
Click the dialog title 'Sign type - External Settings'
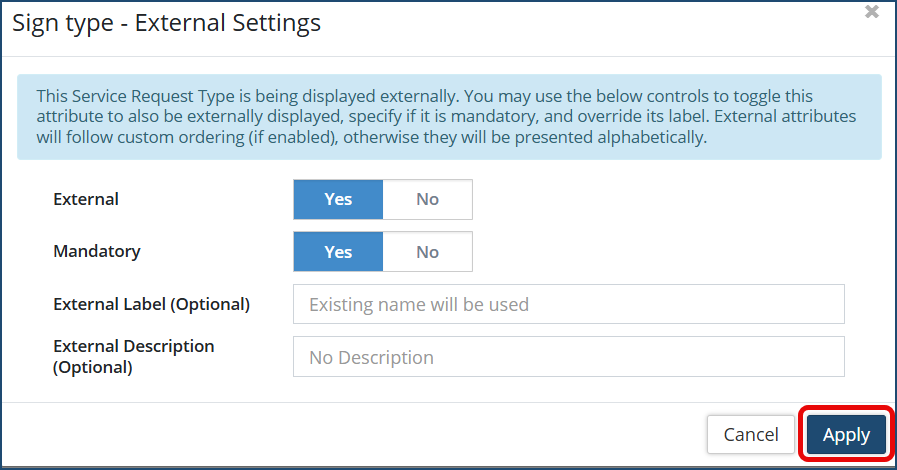(x=166, y=23)
